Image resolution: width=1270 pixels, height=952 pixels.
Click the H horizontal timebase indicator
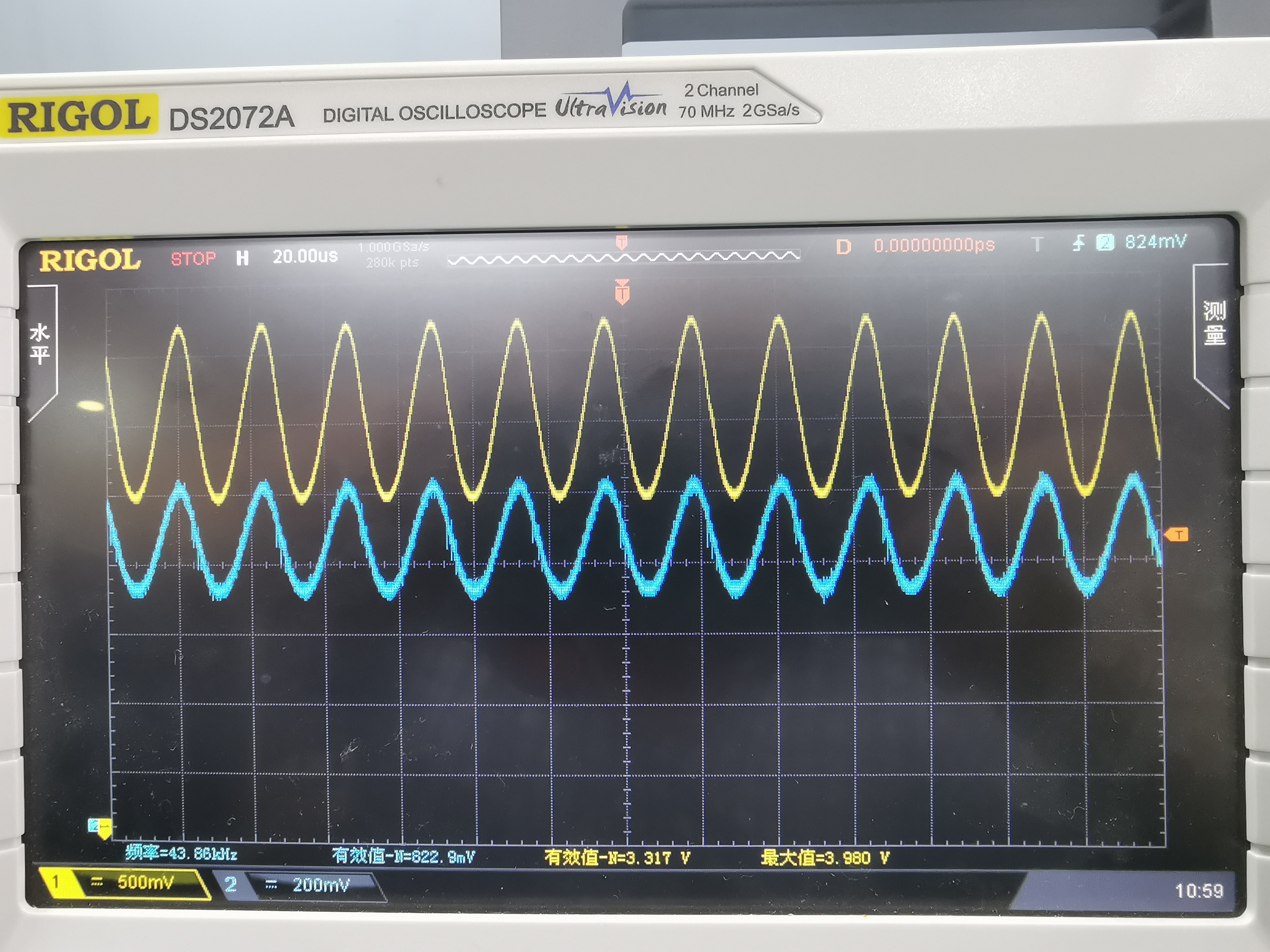coord(242,258)
